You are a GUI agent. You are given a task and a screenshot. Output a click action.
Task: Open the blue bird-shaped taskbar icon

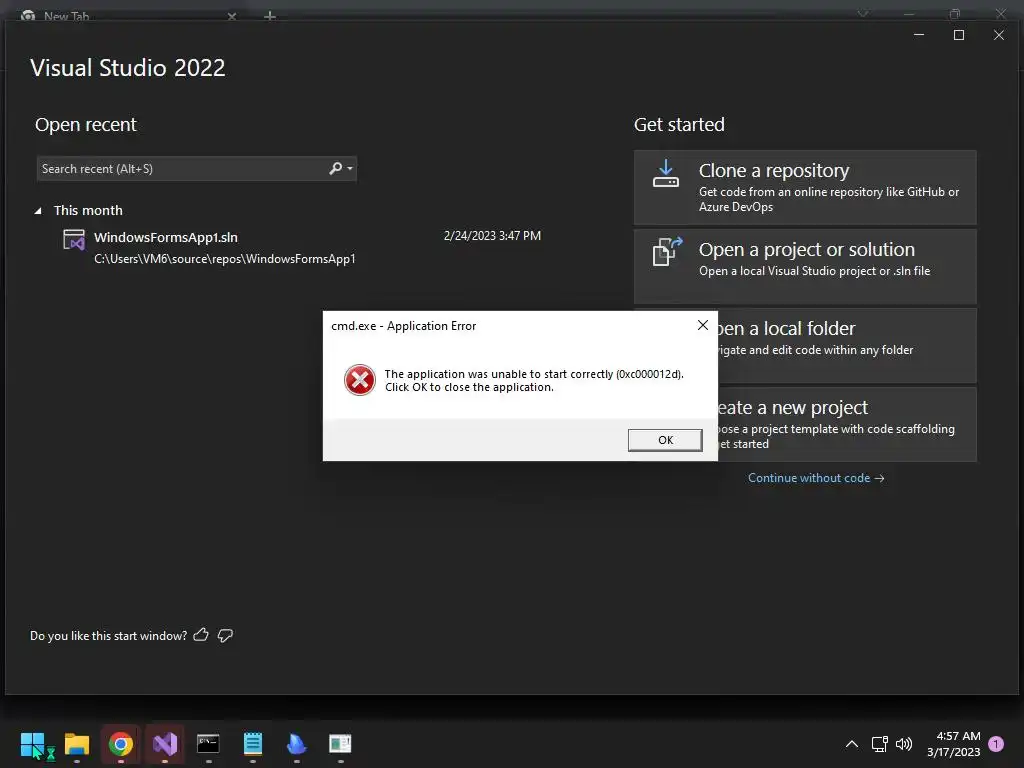tap(296, 744)
